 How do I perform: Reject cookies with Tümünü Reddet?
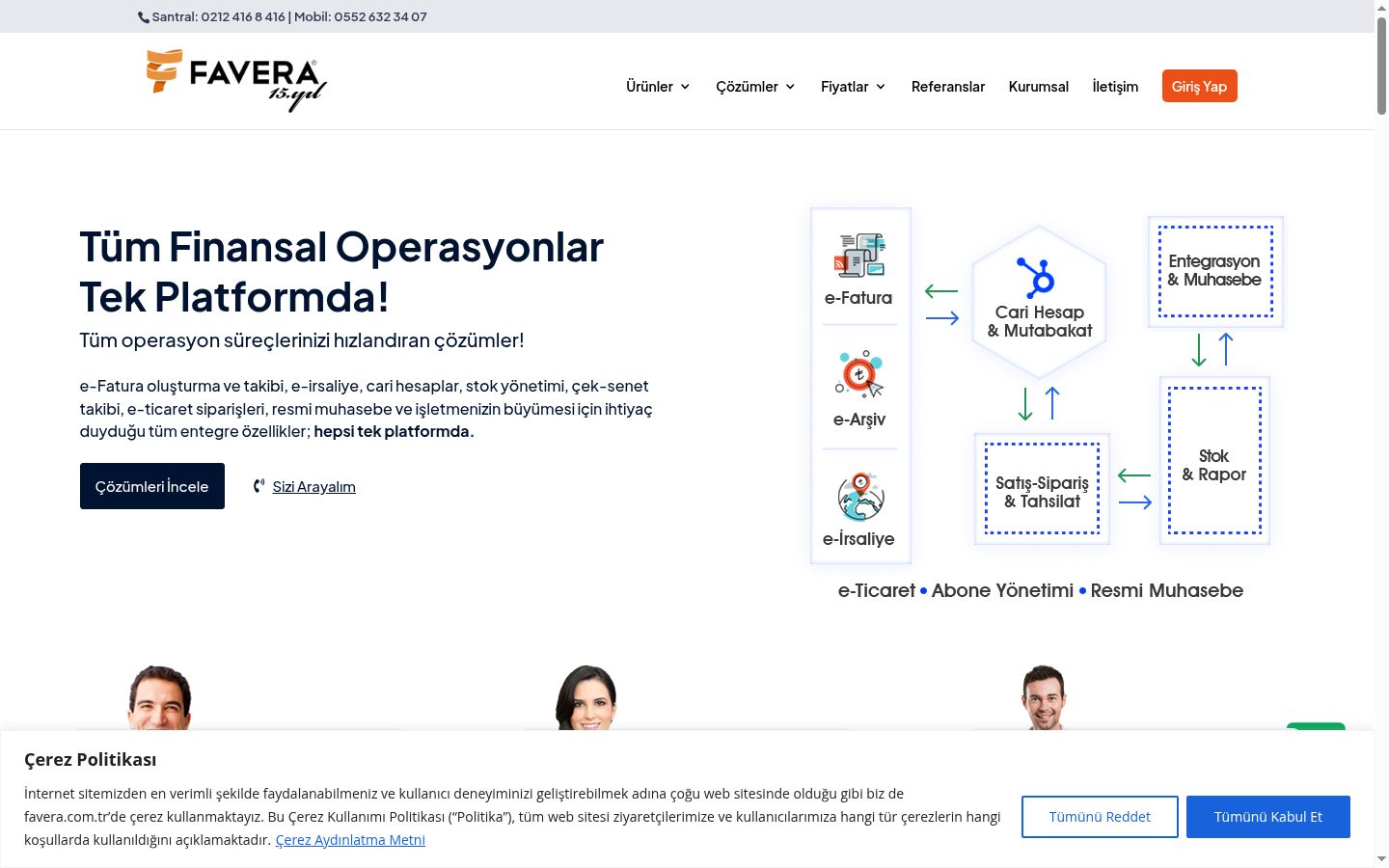pos(1100,817)
